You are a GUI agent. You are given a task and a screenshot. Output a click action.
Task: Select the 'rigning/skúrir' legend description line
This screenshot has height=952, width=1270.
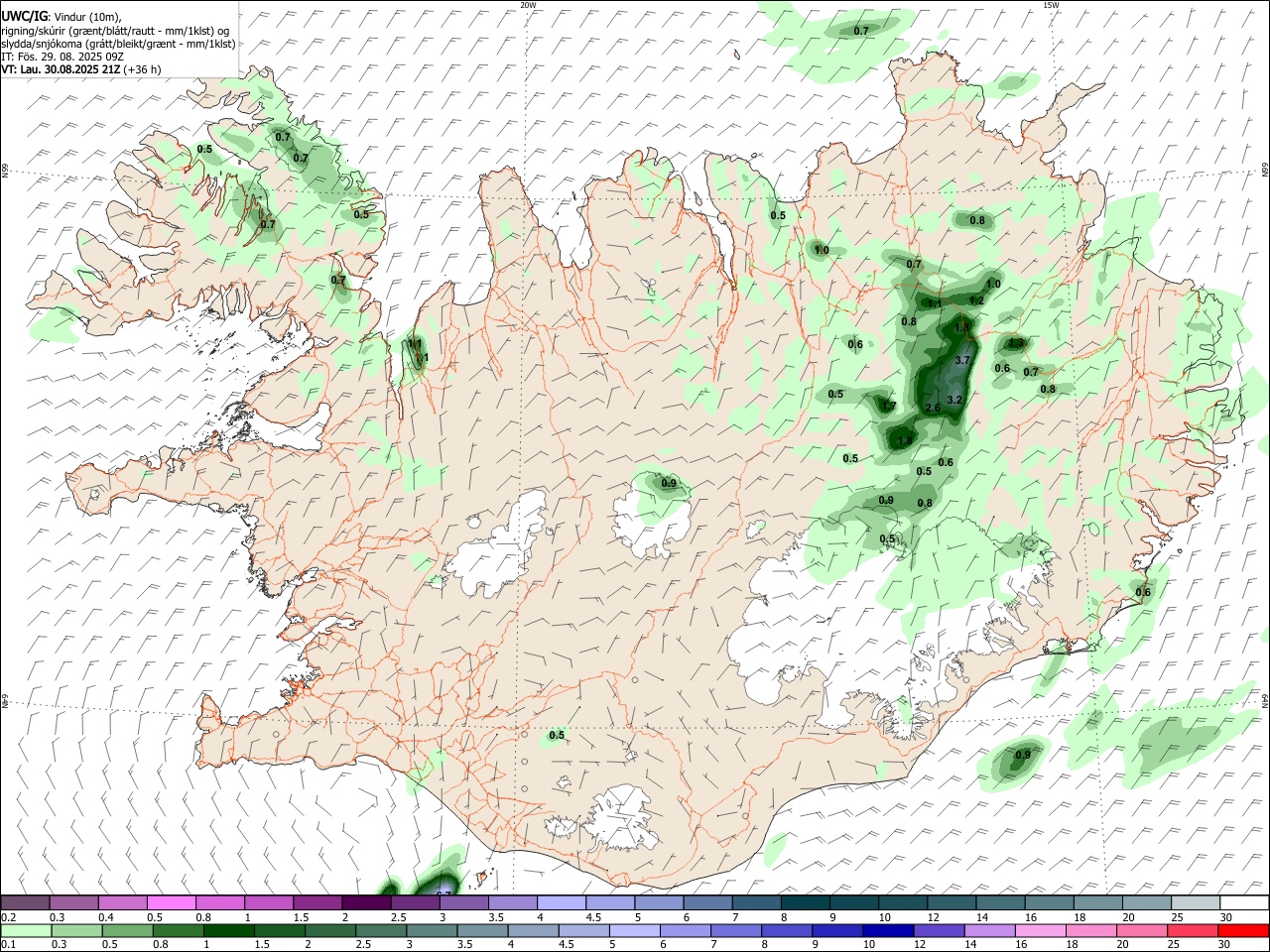[x=115, y=31]
